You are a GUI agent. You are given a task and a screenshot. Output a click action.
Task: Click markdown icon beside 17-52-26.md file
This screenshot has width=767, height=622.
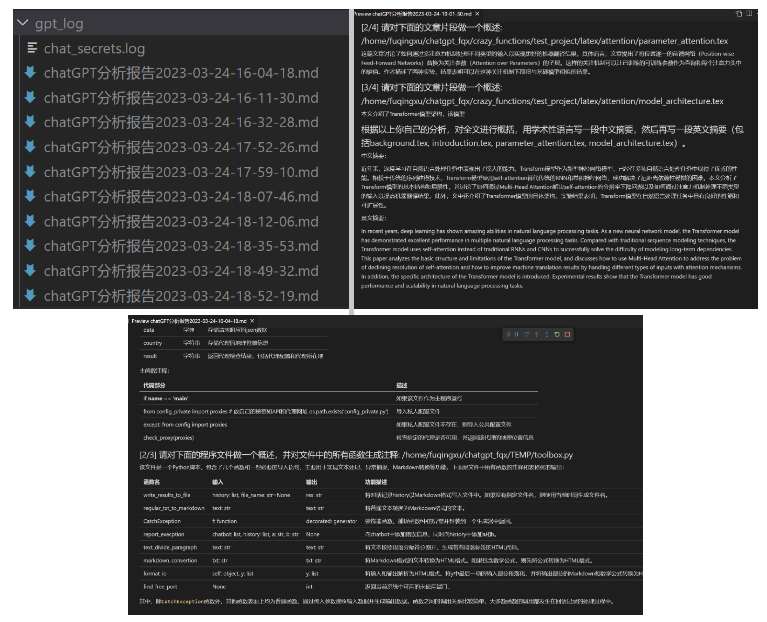point(30,146)
